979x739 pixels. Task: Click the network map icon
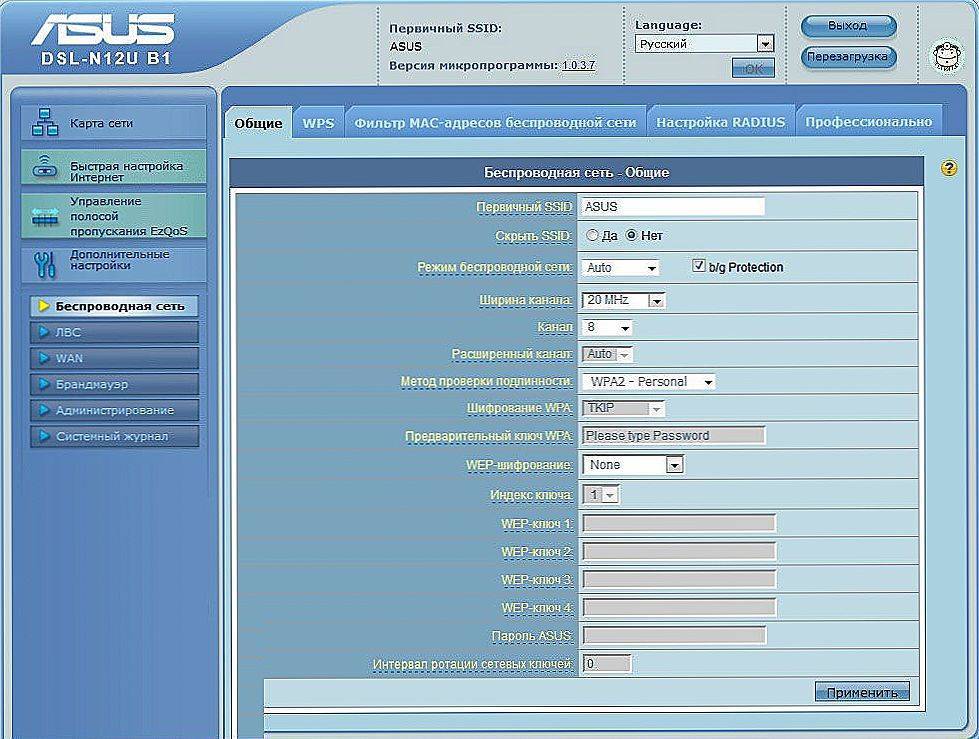click(x=46, y=123)
